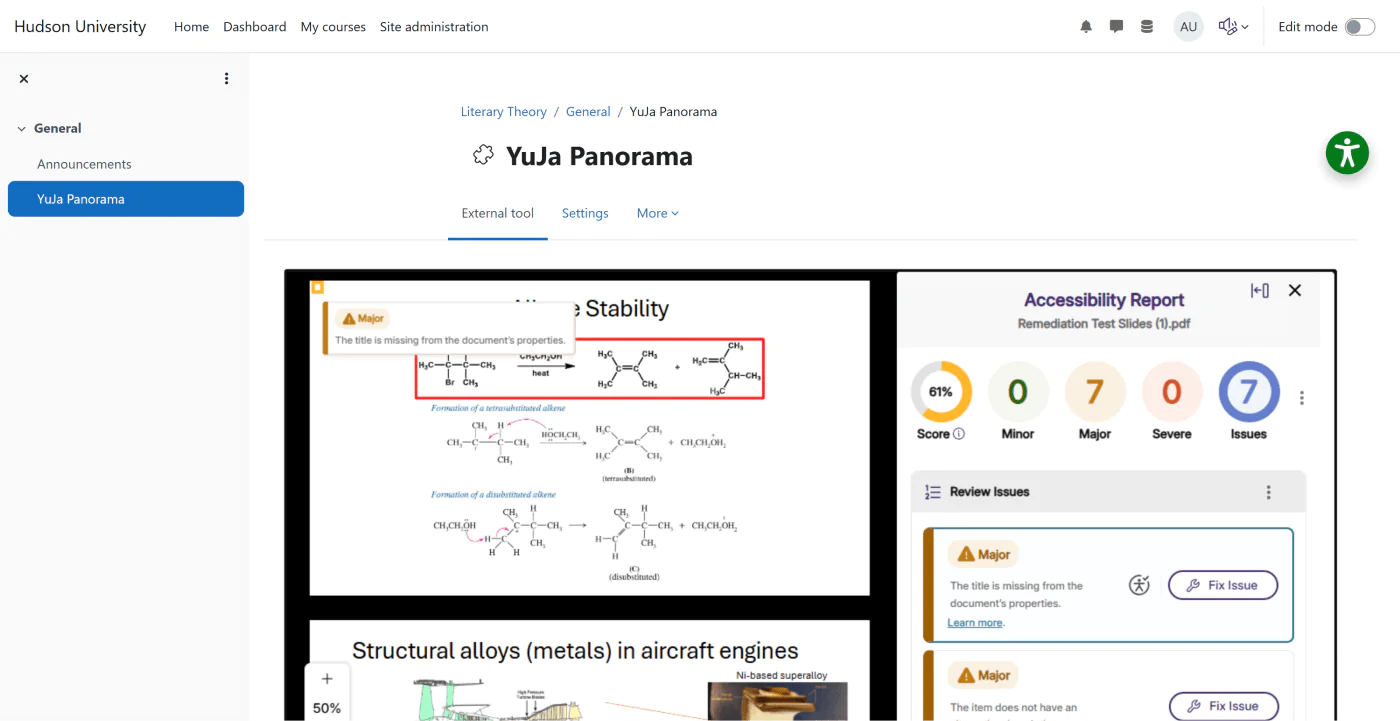Click the database stack icon in header
The height and width of the screenshot is (721, 1400).
coord(1147,27)
